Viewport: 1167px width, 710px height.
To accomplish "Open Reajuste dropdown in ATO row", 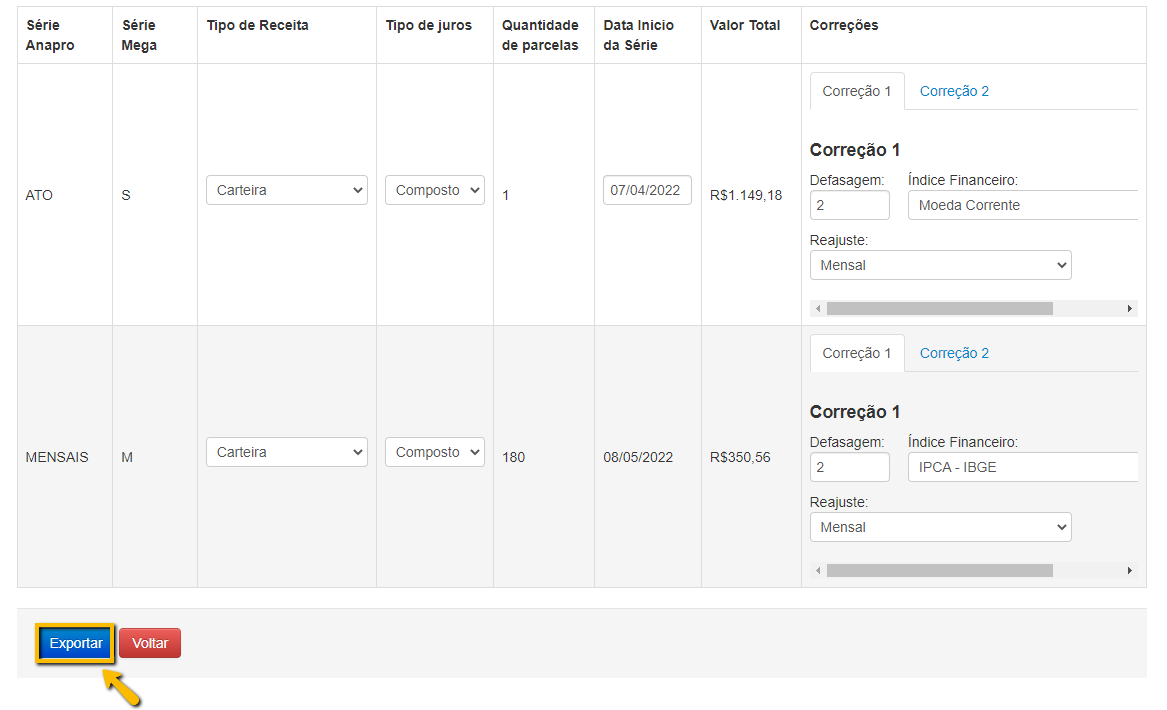I will [940, 265].
